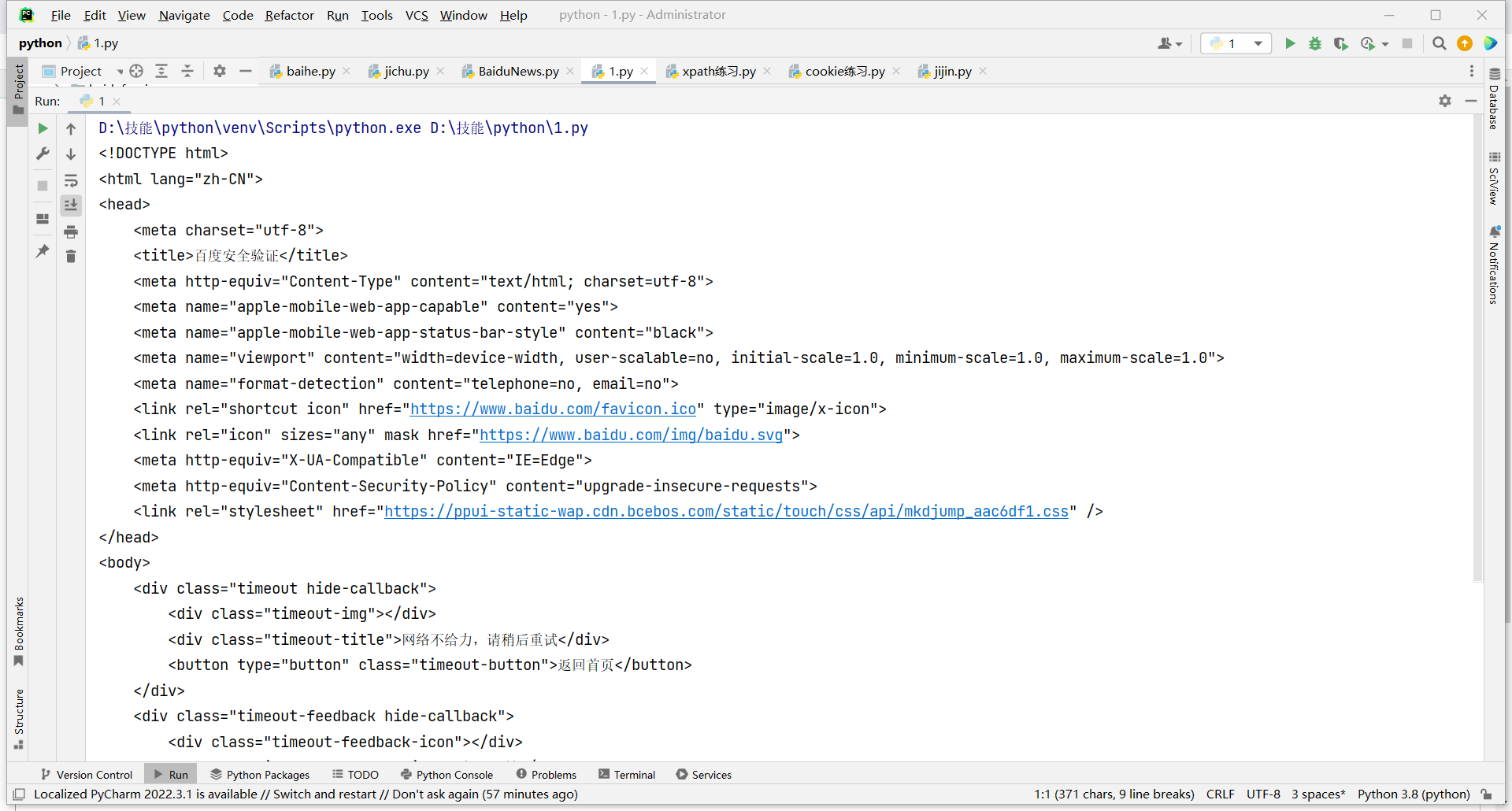Open the D:\技能\python\1.py path link
This screenshot has width=1512, height=811.
pos(509,128)
